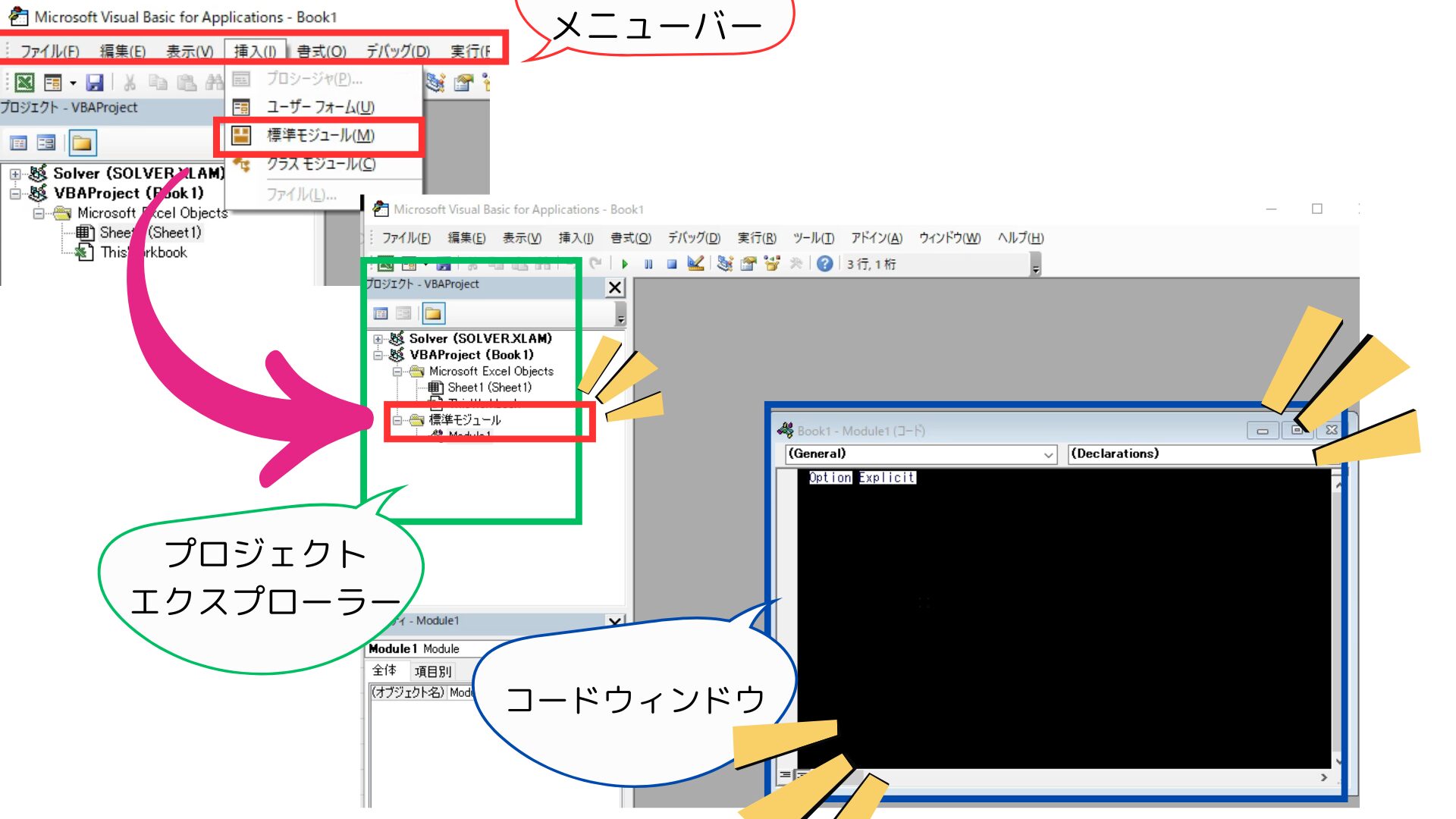Screen dimensions: 1456x819
Task: Choose ユーザー フォーム(U) from insert menu
Action: point(323,107)
